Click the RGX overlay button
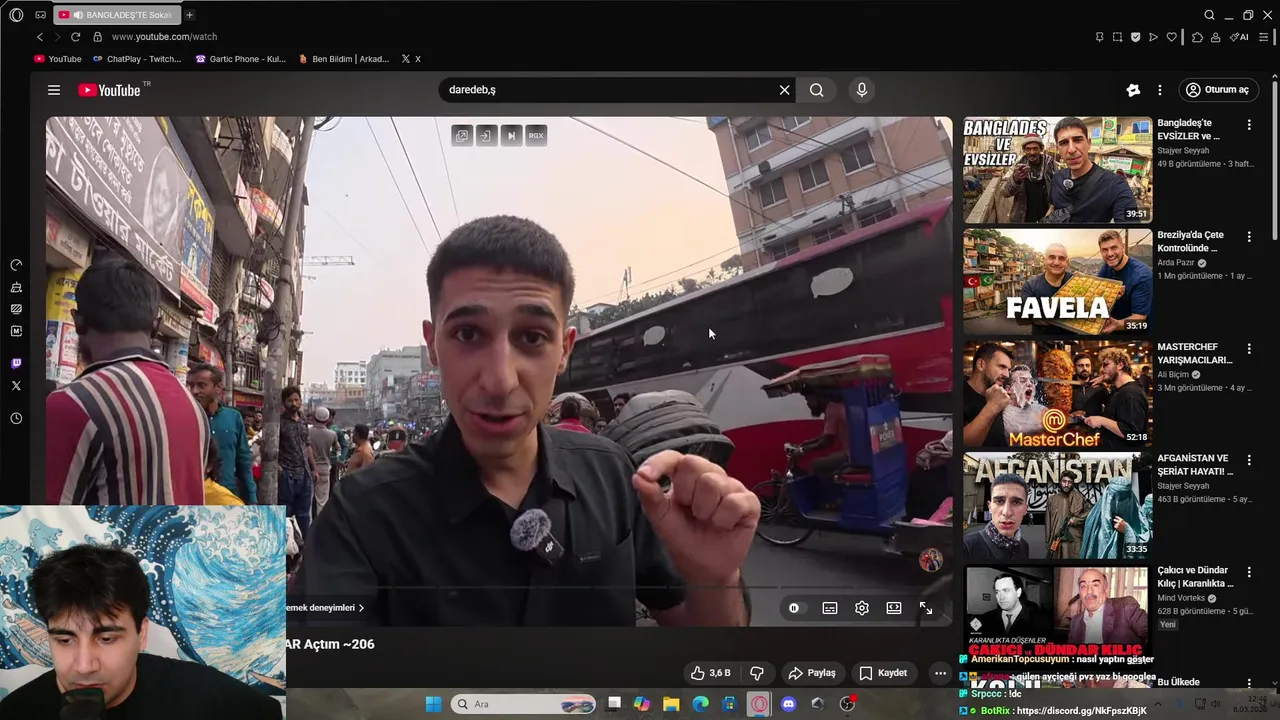1280x720 pixels. point(536,136)
